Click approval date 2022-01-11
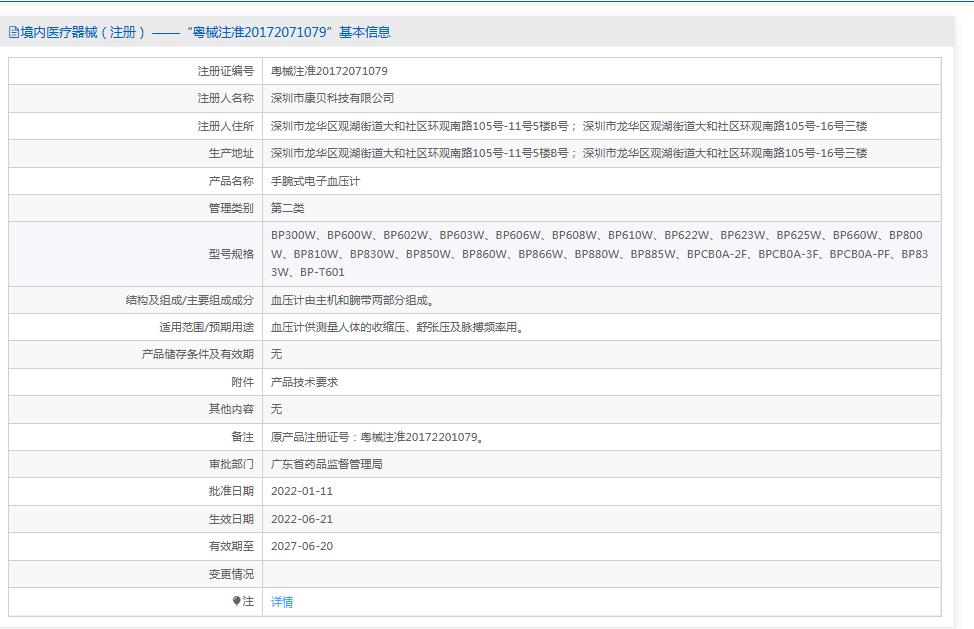The height and width of the screenshot is (629, 974). click(x=302, y=491)
